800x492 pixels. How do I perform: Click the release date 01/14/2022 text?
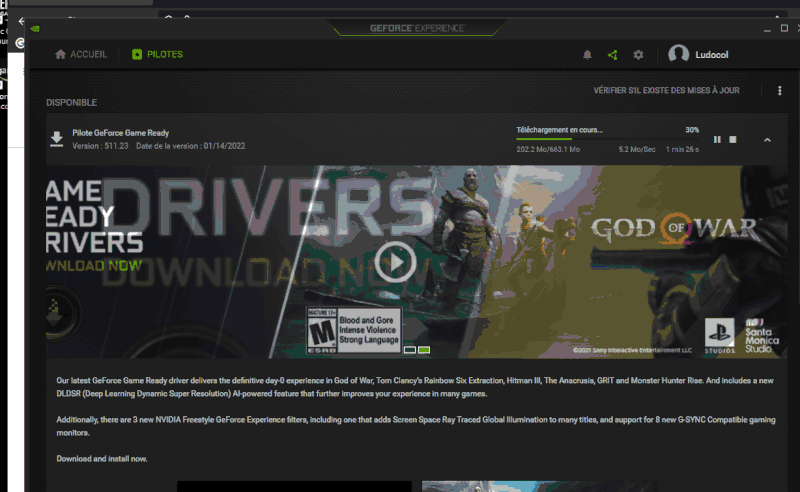(224, 146)
